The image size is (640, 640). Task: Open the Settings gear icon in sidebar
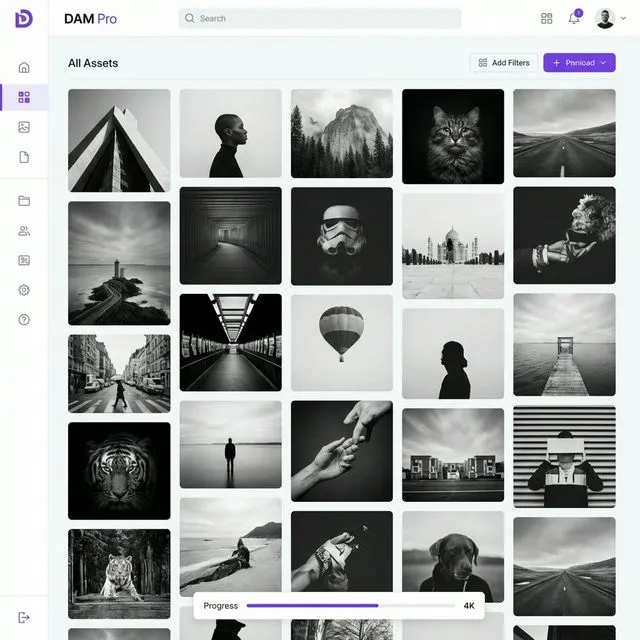click(x=24, y=290)
